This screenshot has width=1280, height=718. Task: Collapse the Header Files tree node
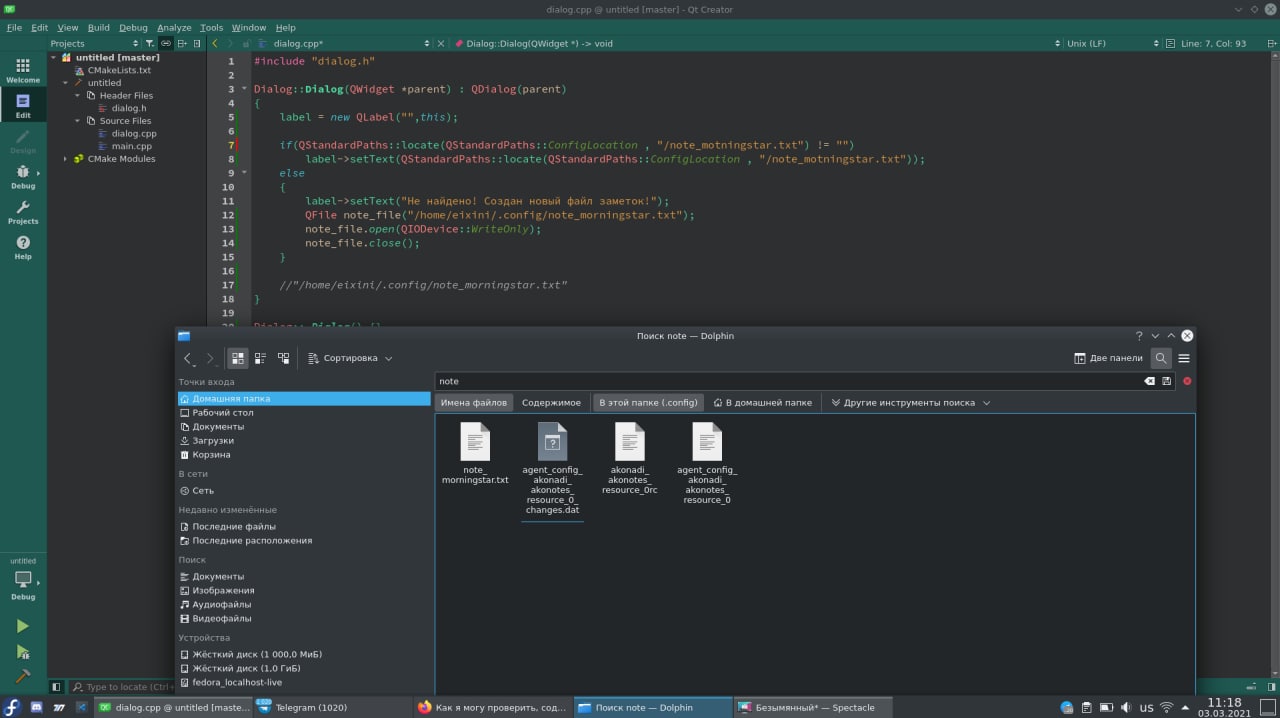[x=78, y=96]
